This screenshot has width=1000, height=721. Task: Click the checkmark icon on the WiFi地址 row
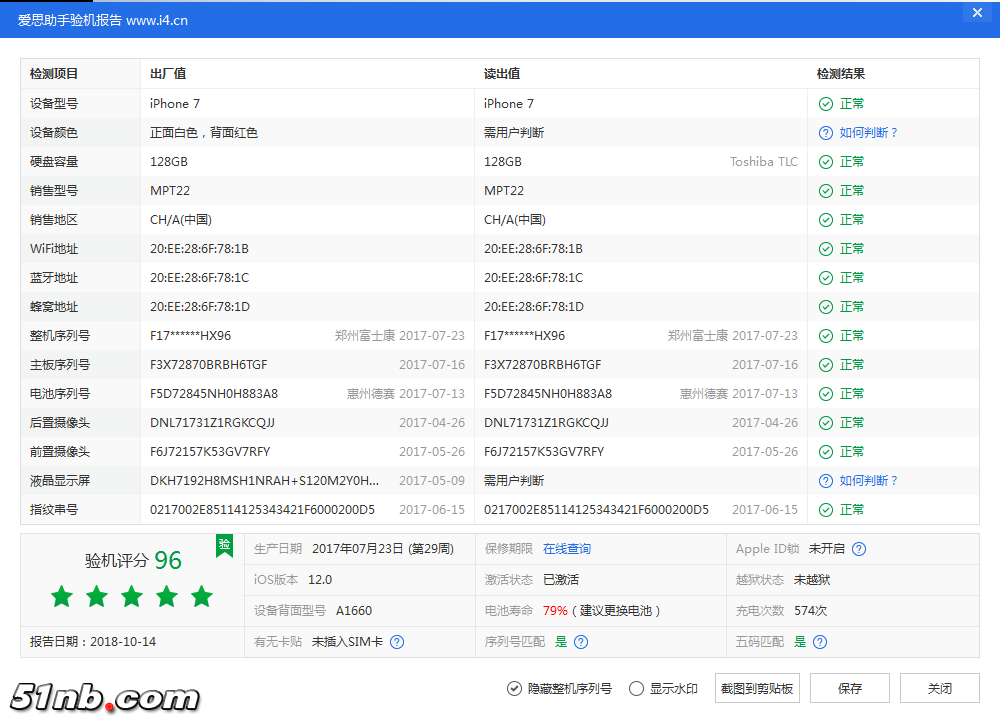(x=825, y=248)
